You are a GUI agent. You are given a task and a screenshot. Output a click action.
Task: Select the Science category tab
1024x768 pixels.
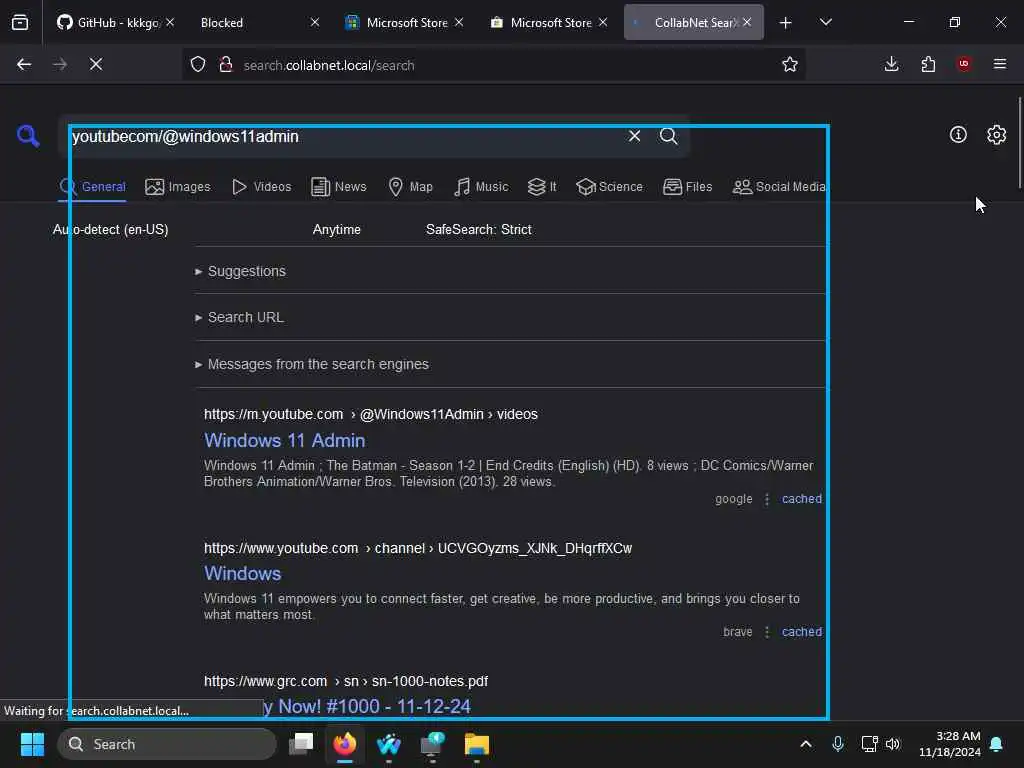pos(610,187)
